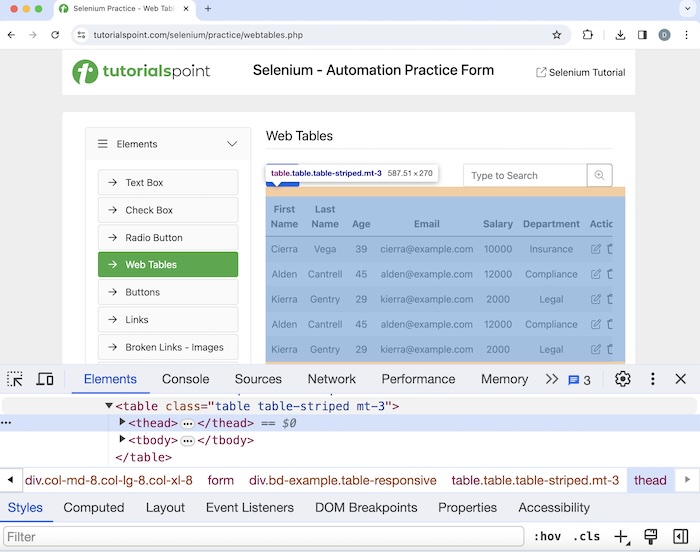
Task: Click the new style rule plus icon
Action: 621,537
